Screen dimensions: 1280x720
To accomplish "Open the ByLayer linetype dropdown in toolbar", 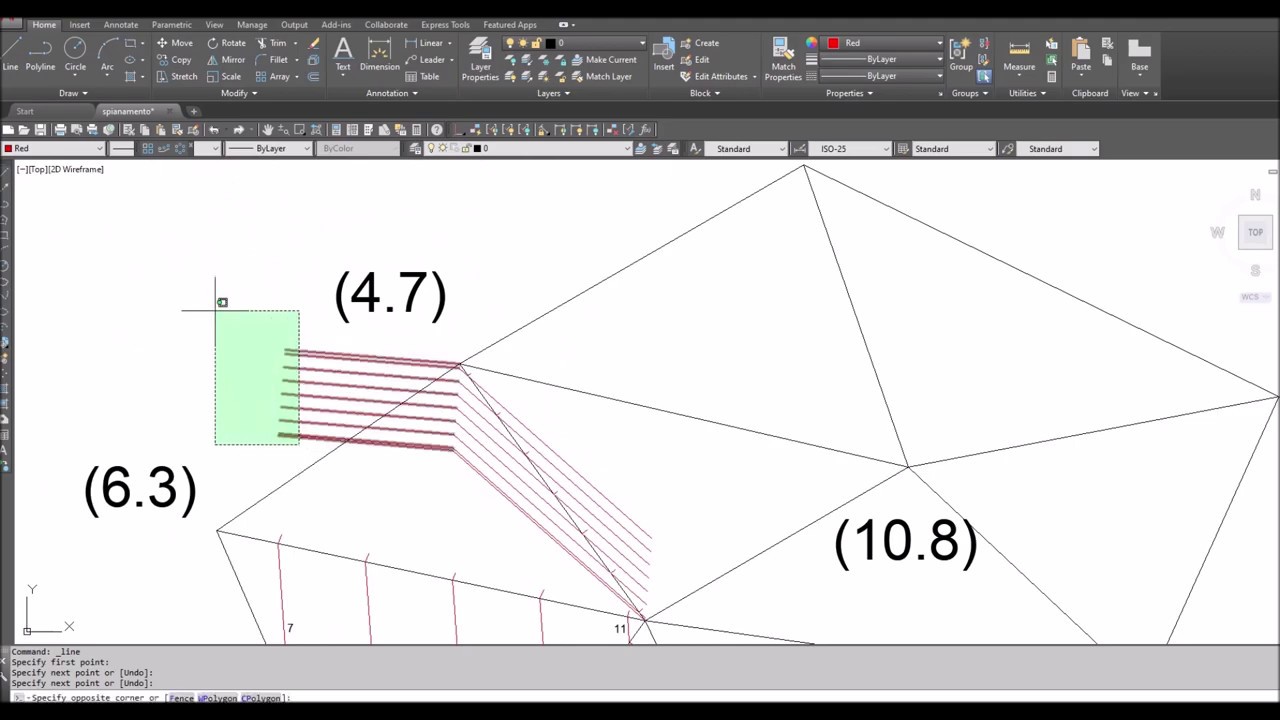I will (269, 148).
